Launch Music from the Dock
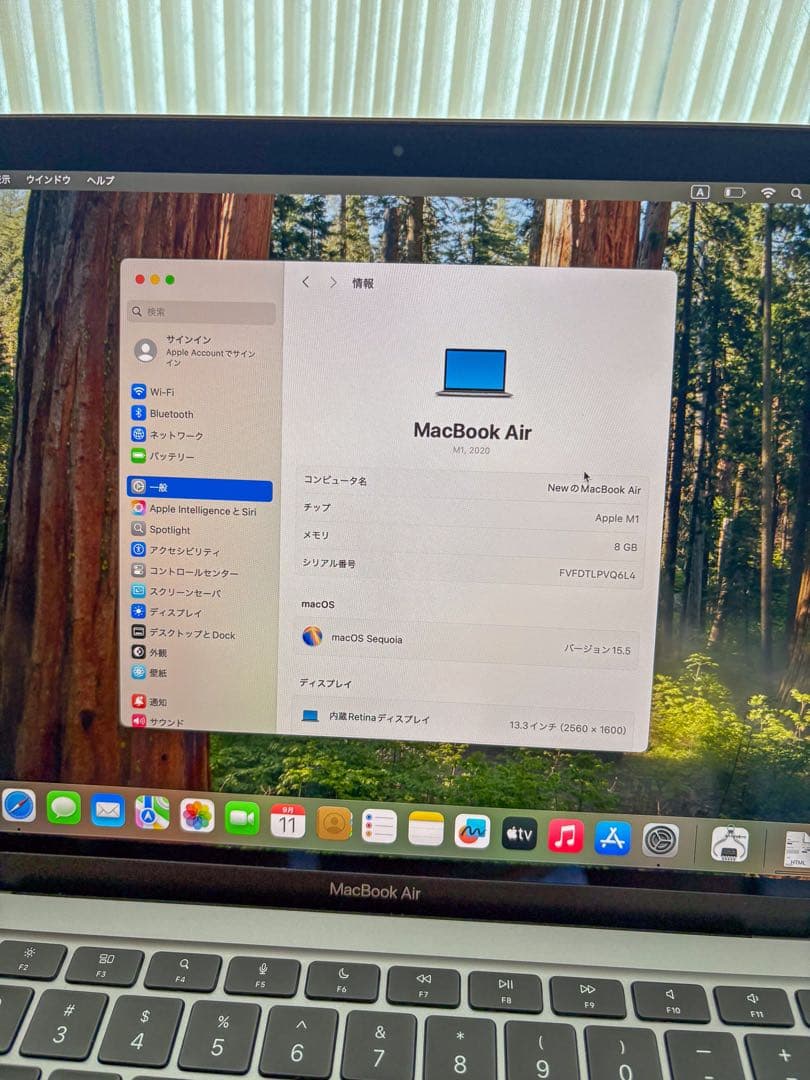 565,836
